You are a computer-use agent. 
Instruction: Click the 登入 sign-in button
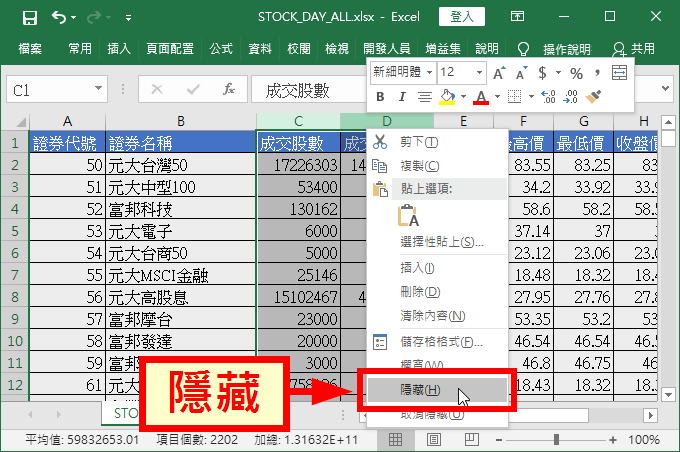(462, 17)
